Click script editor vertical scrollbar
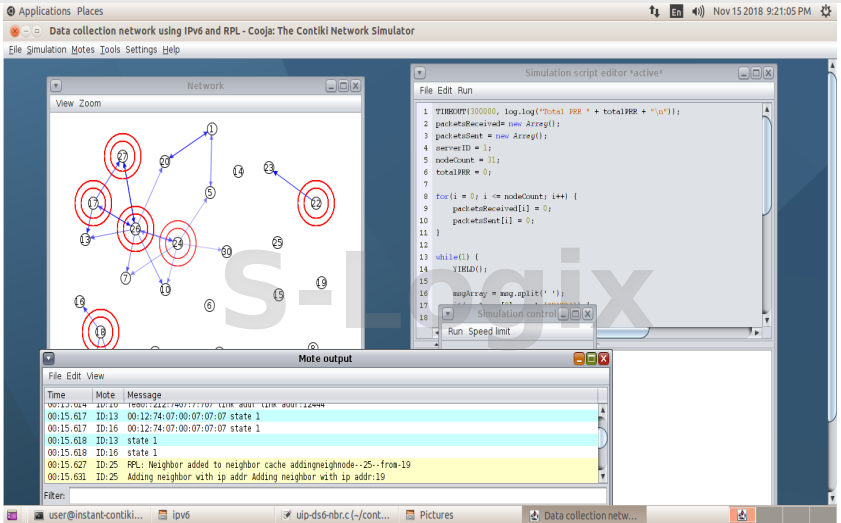Viewport: 841px width, 523px height. point(767,166)
